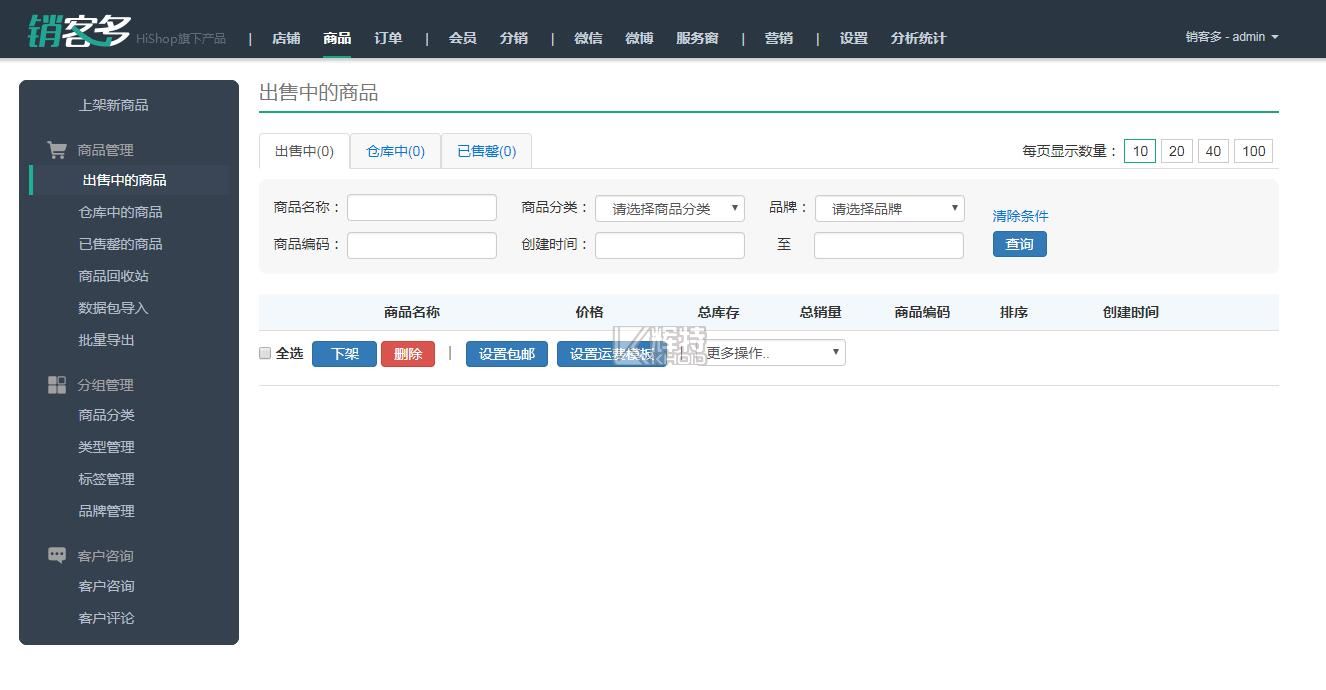Expand the 更多操作 dropdown
Viewport: 1326px width, 690px height.
771,353
